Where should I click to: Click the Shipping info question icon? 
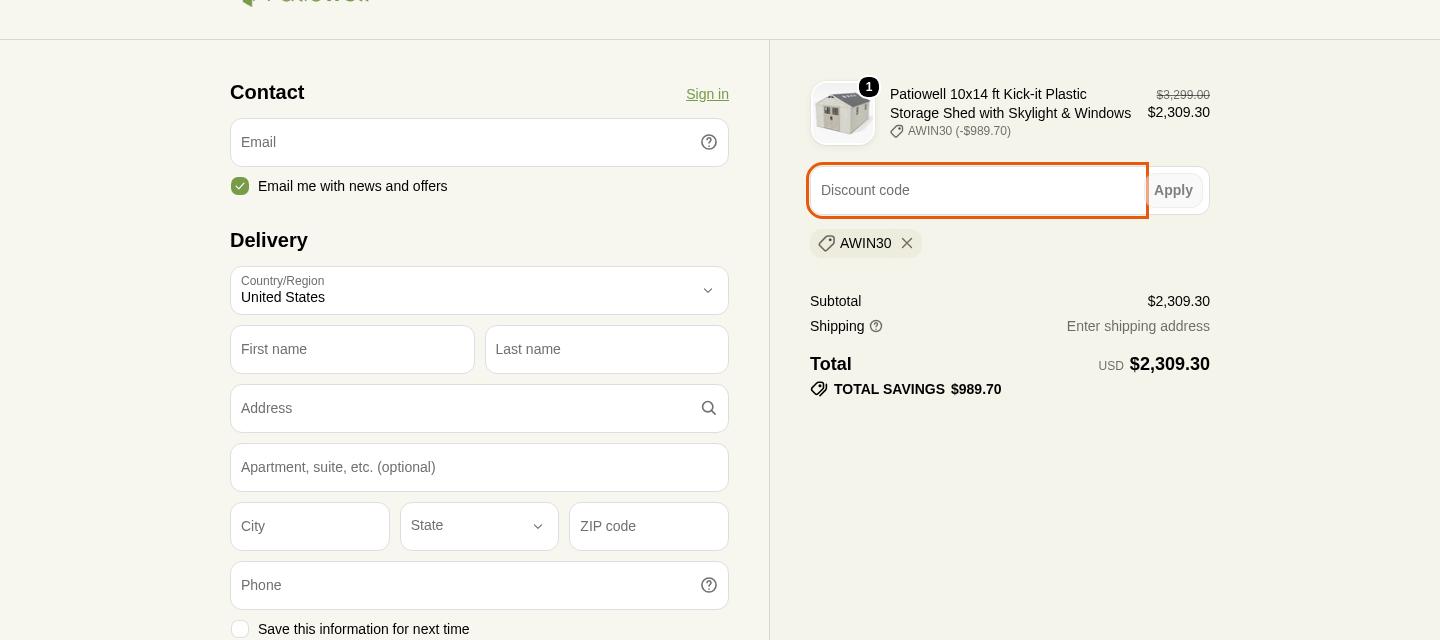[876, 326]
